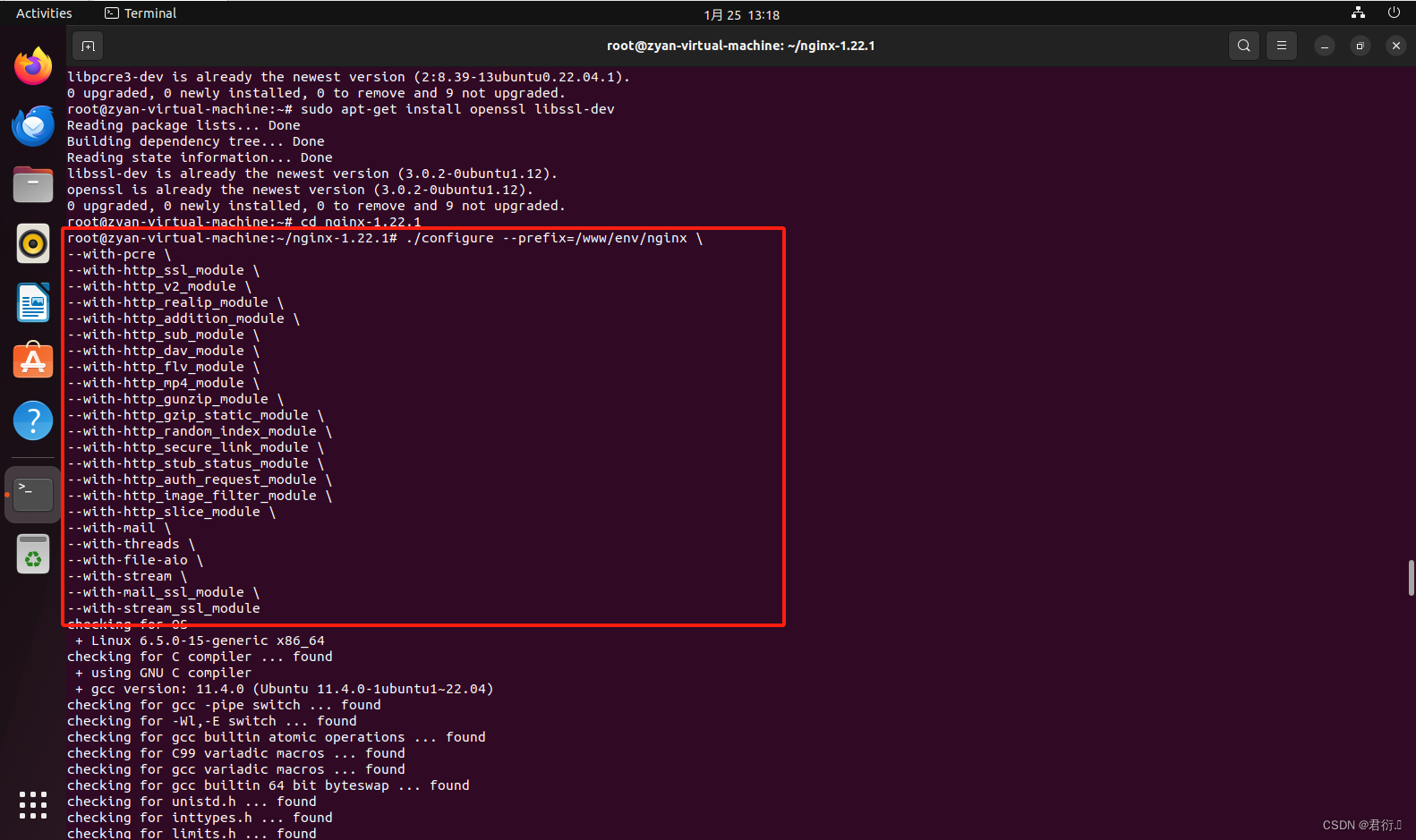1416x840 pixels.
Task: Open the power system menu
Action: coord(1394,13)
